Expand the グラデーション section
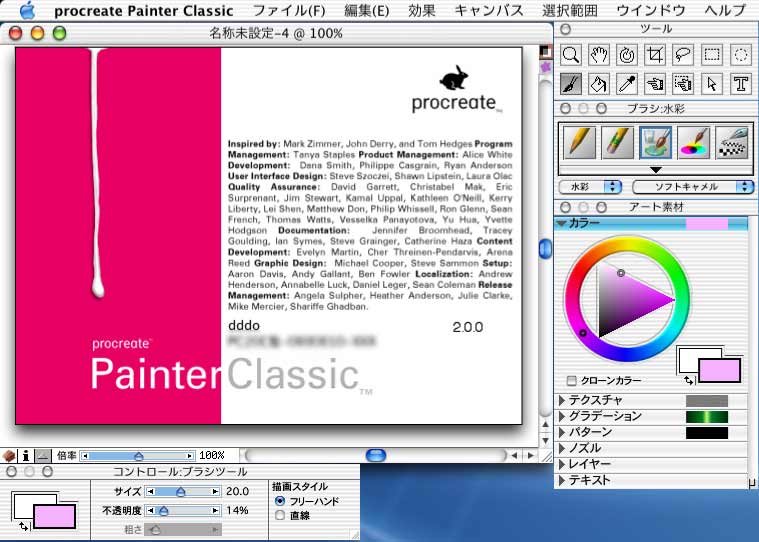 [x=562, y=416]
